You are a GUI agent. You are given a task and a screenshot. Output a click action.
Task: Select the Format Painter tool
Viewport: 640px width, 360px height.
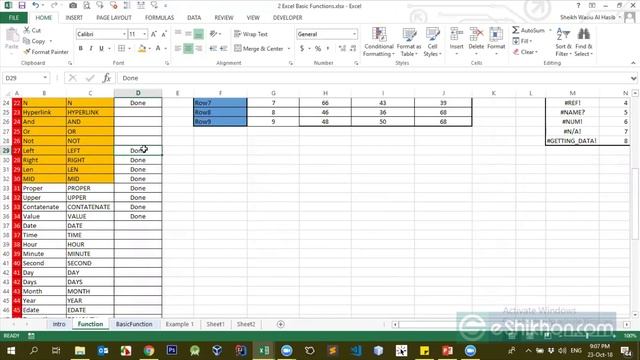(x=46, y=52)
